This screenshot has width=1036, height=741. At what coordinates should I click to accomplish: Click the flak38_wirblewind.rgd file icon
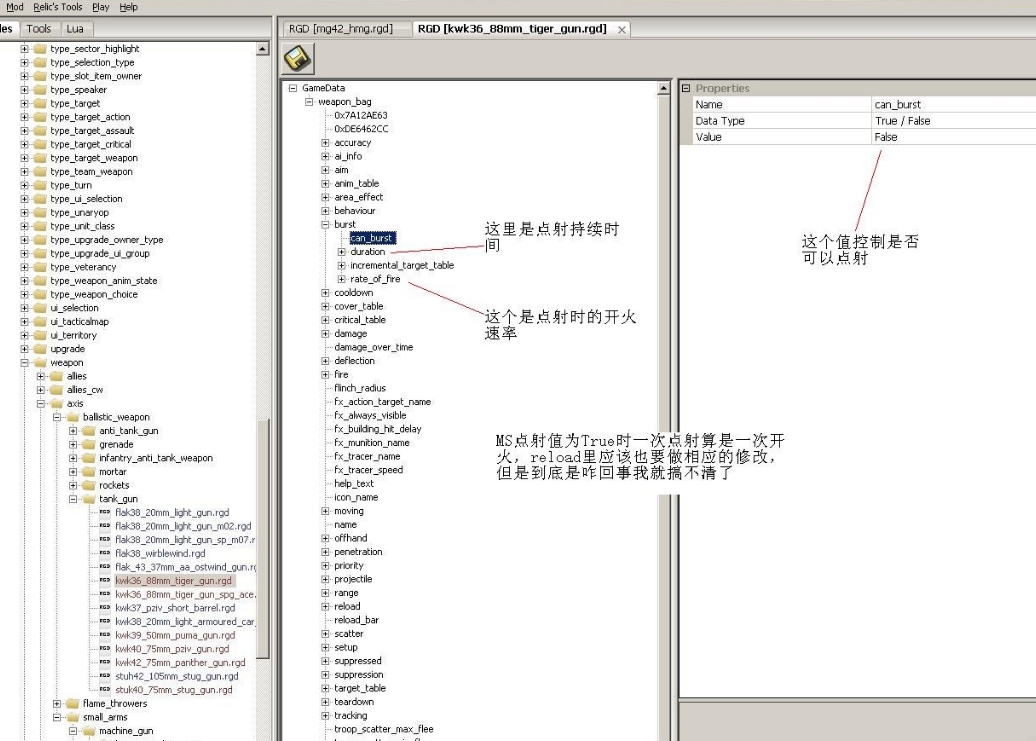tap(105, 553)
